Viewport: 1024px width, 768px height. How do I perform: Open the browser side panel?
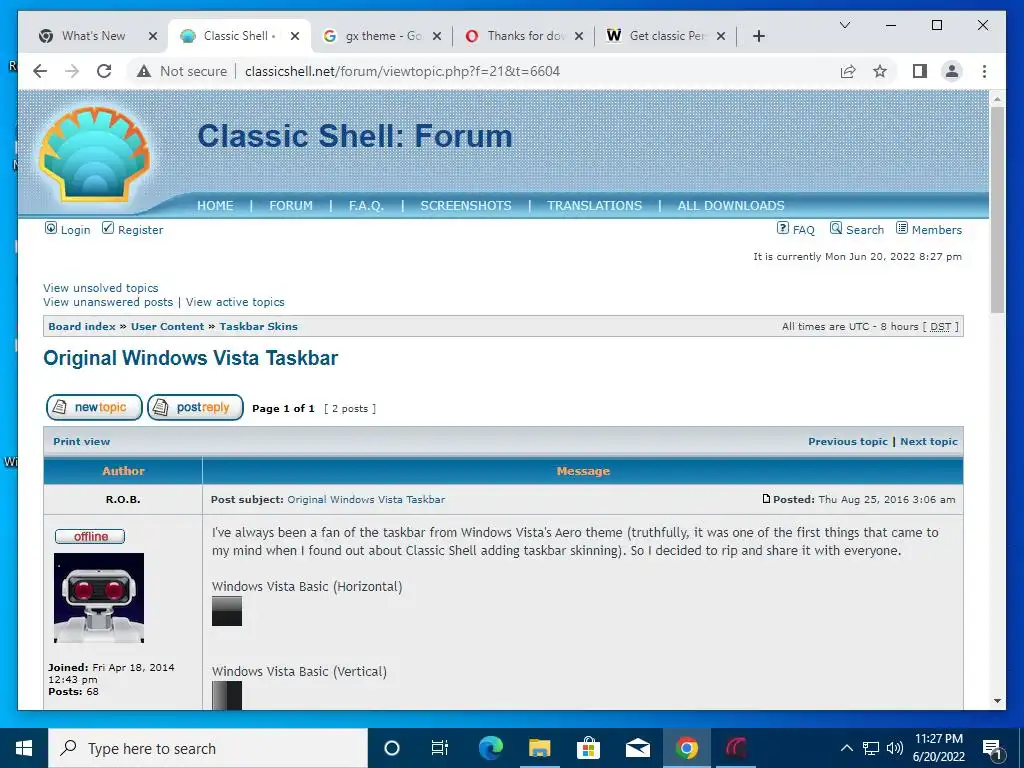920,71
